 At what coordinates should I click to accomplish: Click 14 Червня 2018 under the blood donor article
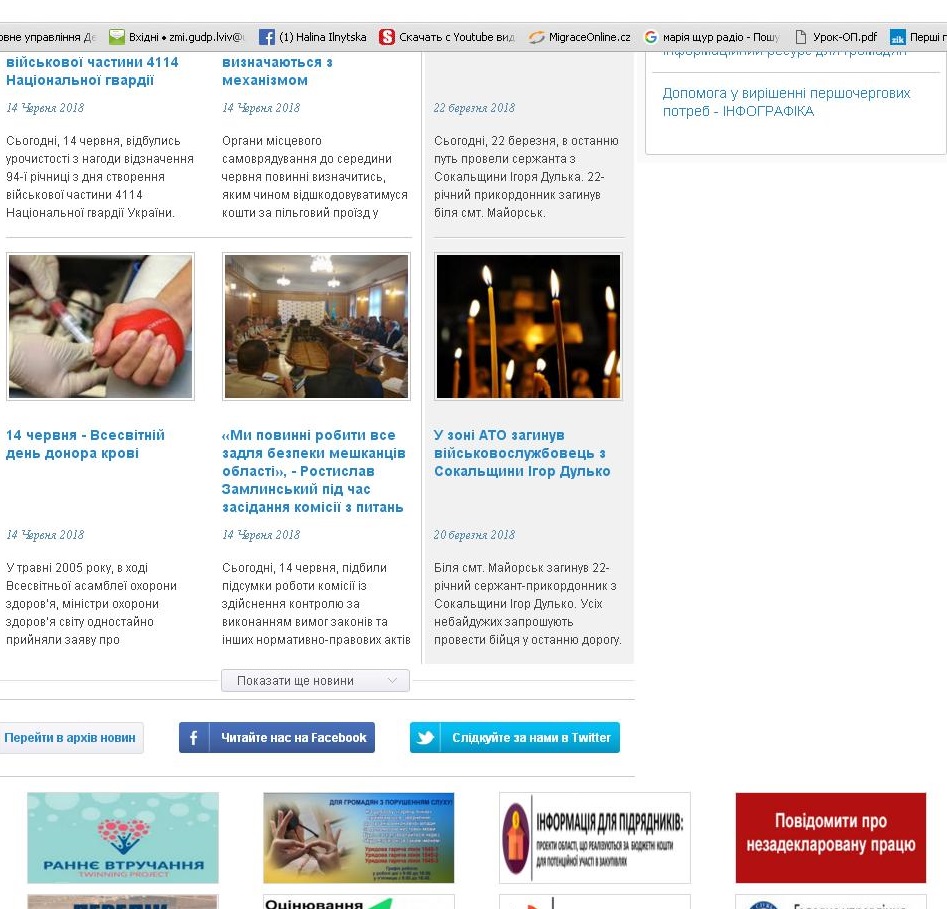(x=45, y=535)
